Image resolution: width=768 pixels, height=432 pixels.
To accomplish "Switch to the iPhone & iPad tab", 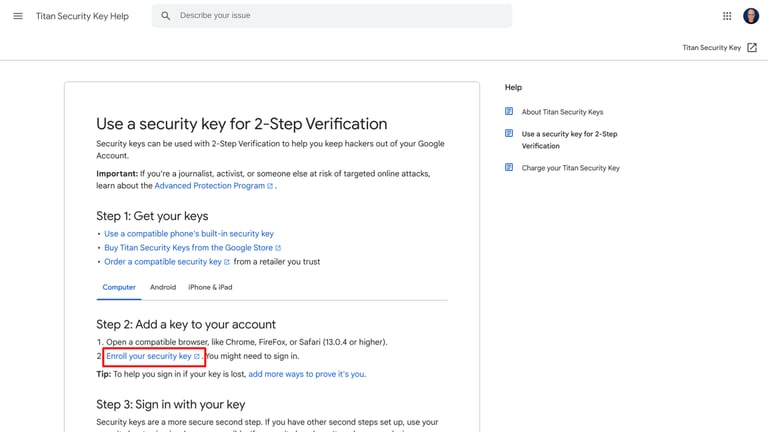I will 210,287.
